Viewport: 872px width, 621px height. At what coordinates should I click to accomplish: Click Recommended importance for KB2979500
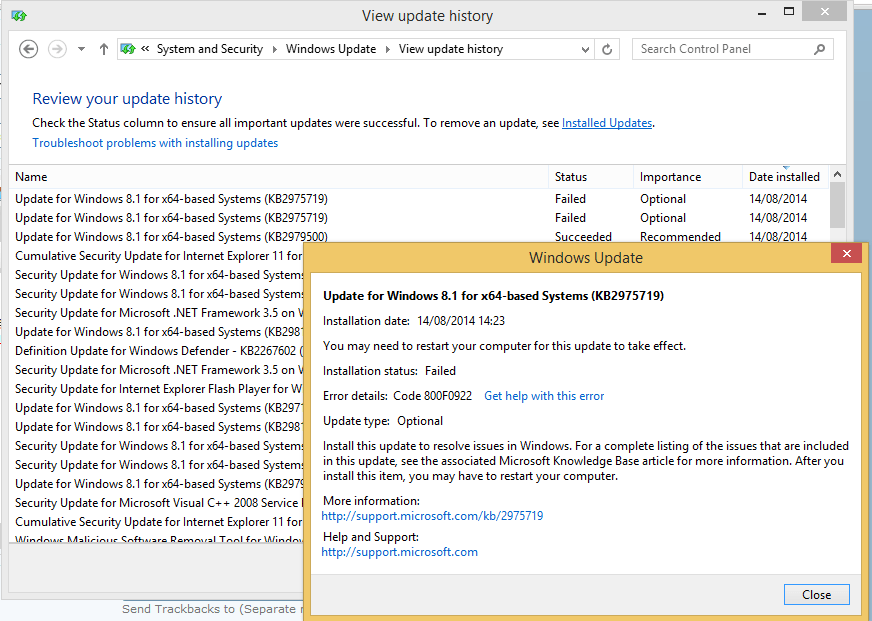pos(680,237)
